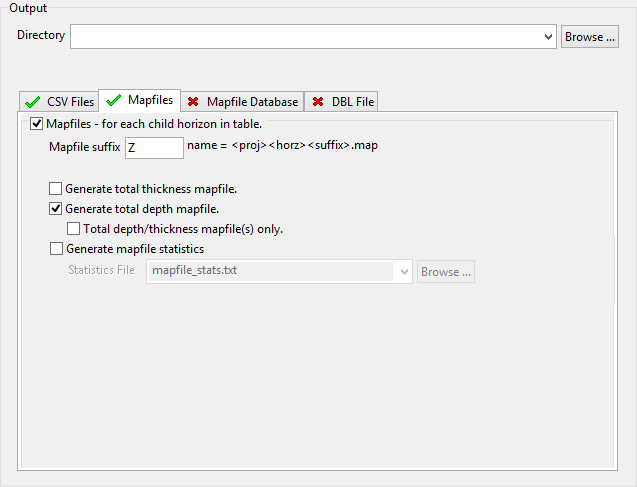Click the green checkmark icon on CSV Files tab
Screen dimensions: 637x487
coord(33,102)
